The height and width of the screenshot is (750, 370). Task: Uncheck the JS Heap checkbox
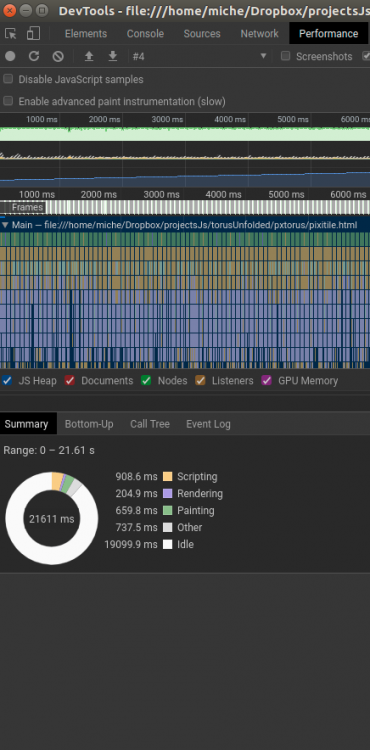tap(7, 381)
